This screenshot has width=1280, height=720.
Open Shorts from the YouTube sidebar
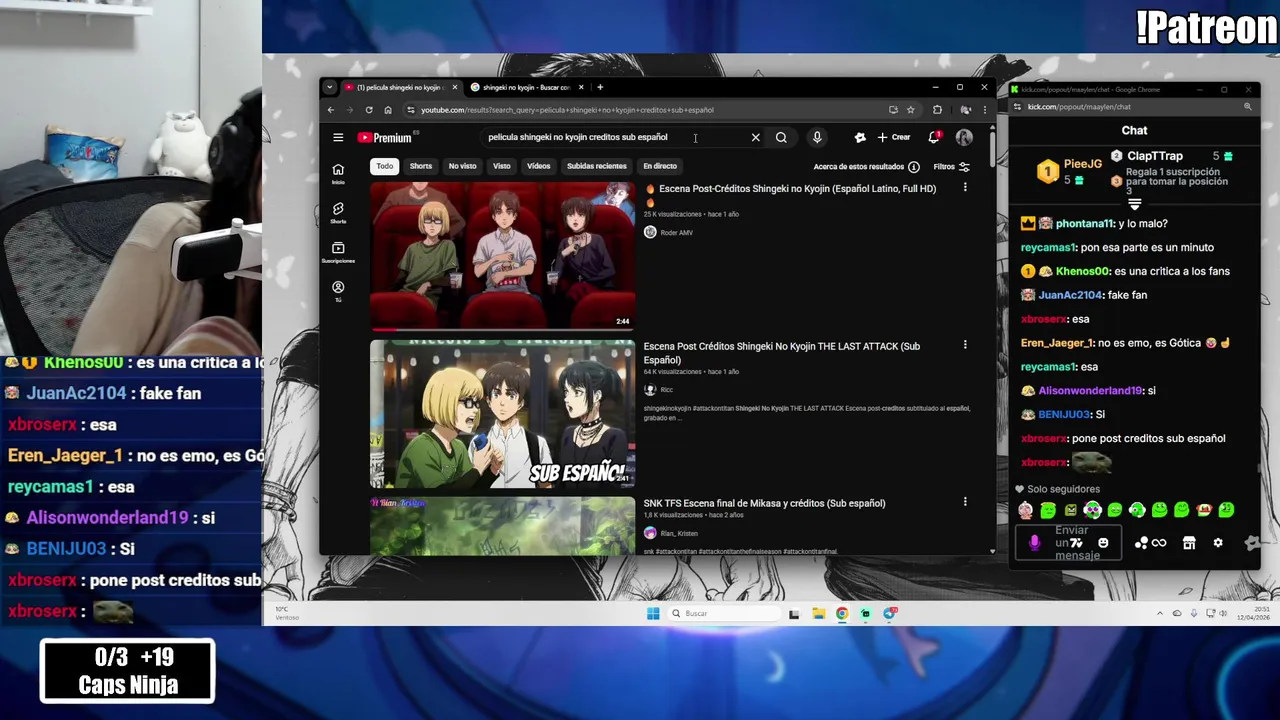(x=338, y=212)
